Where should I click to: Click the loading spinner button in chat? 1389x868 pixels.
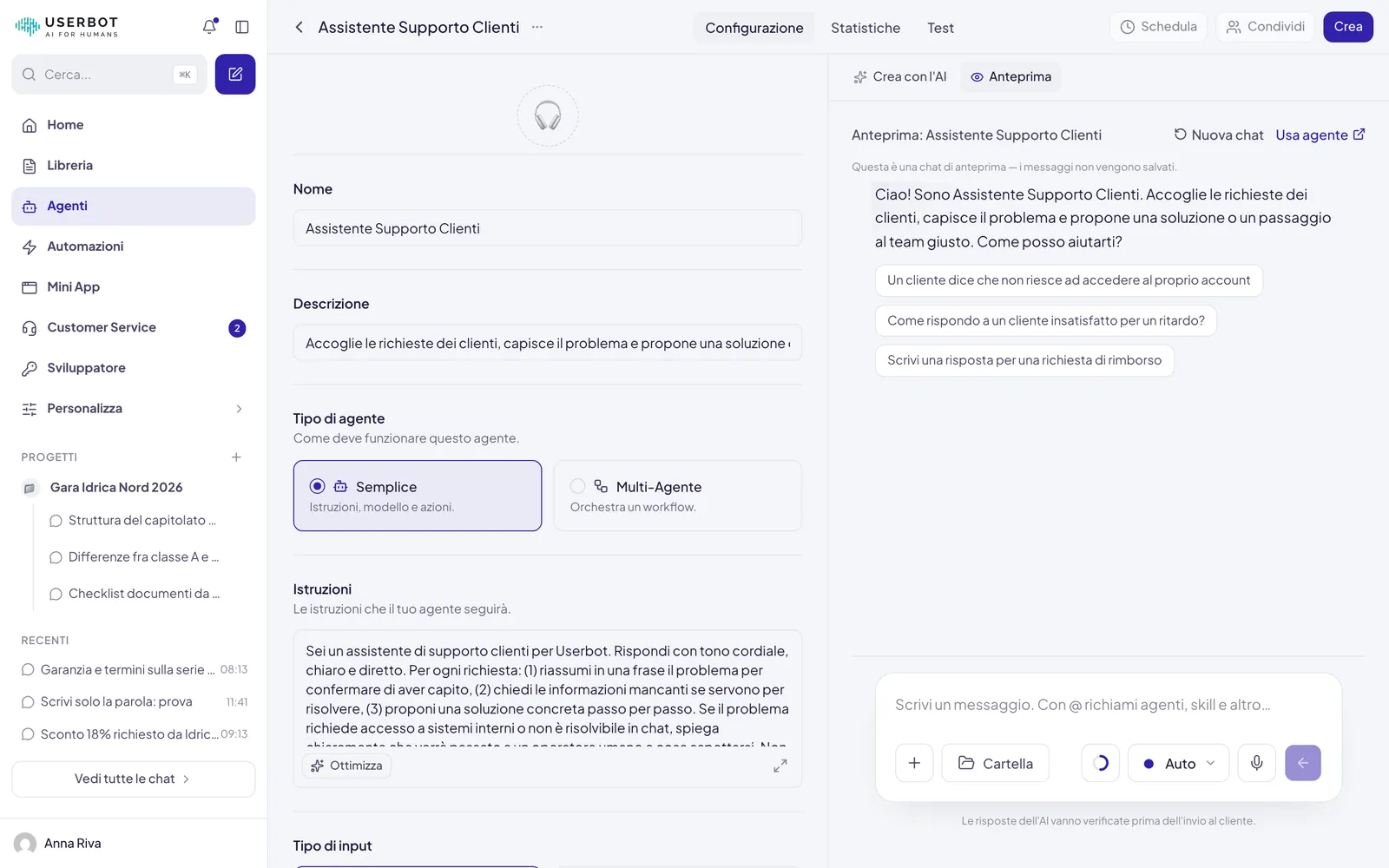(x=1100, y=763)
